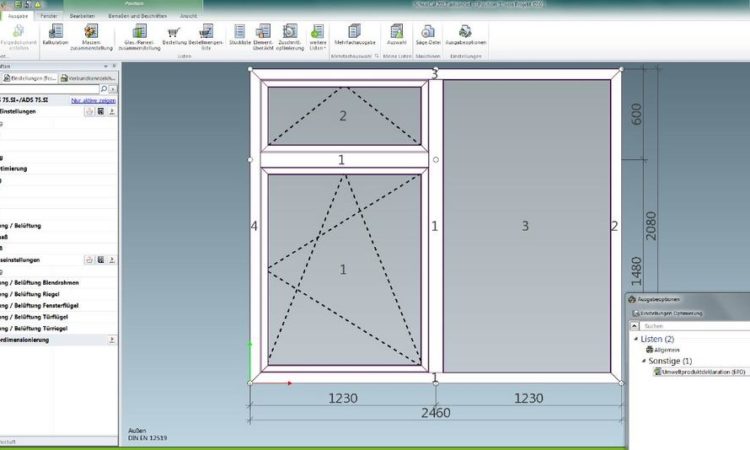Switch to the Fenster ribbon tab
The width and height of the screenshot is (750, 450).
point(47,17)
